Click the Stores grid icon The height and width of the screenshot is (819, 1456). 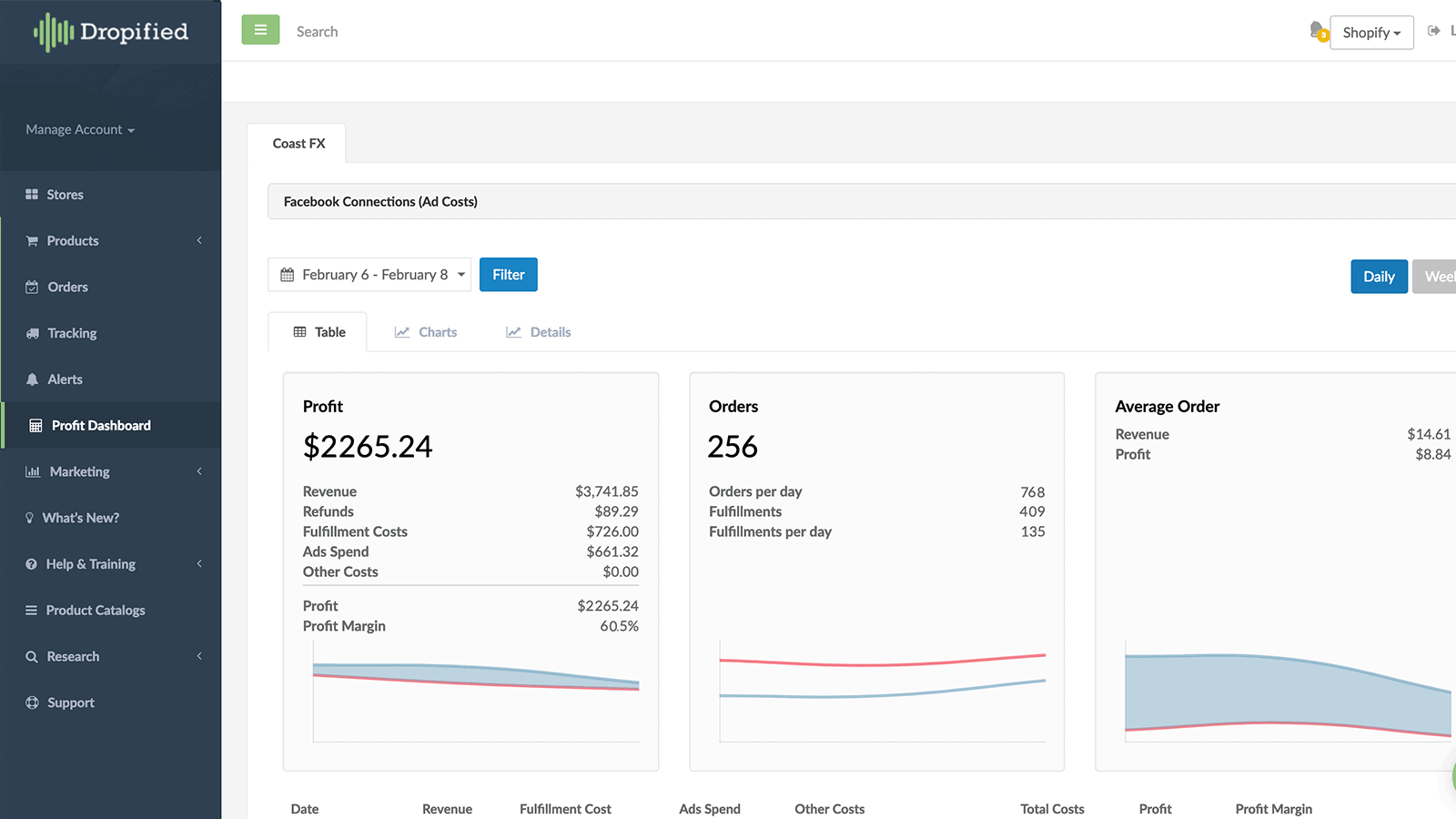tap(32, 195)
